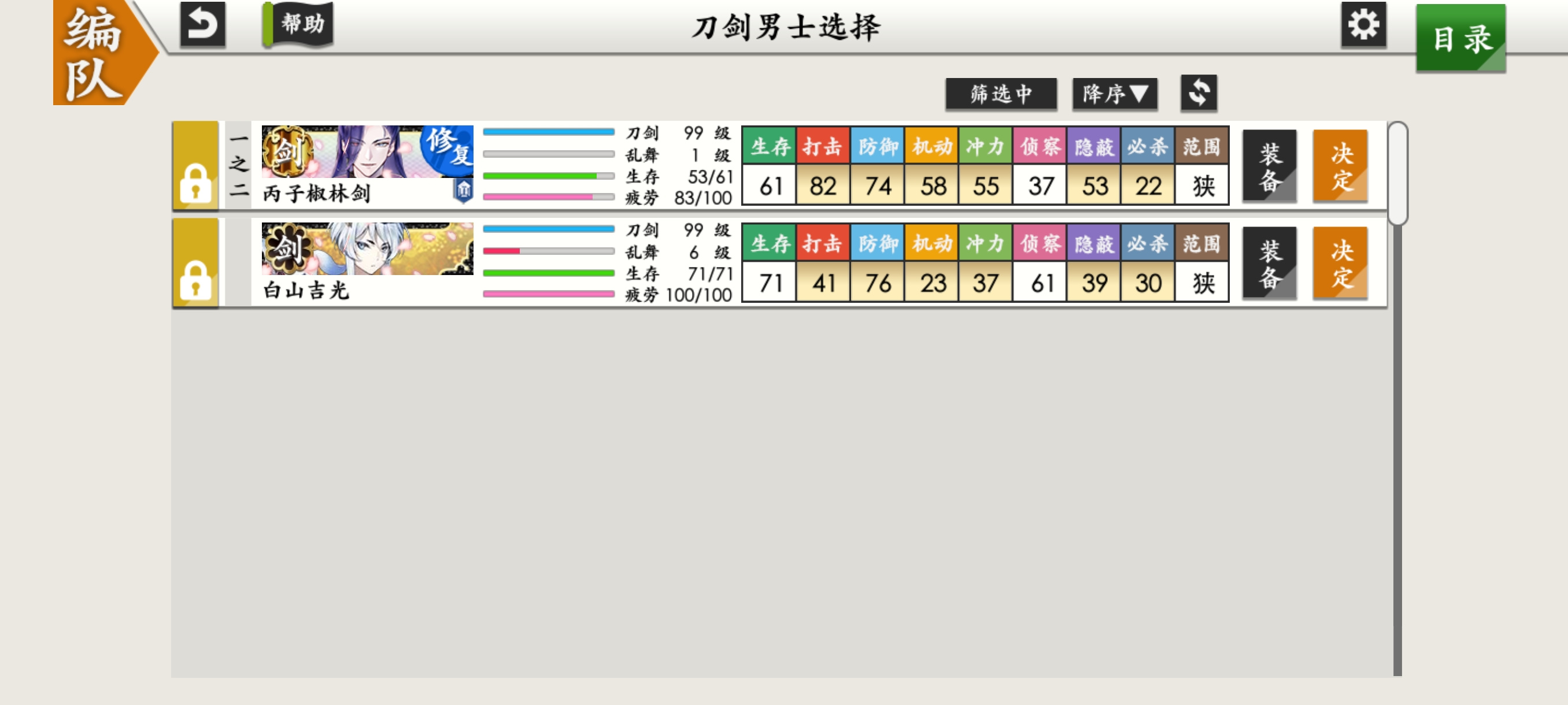1568x705 pixels.
Task: Click 机动 value 58 for 丙子椒林剑
Action: [x=931, y=185]
